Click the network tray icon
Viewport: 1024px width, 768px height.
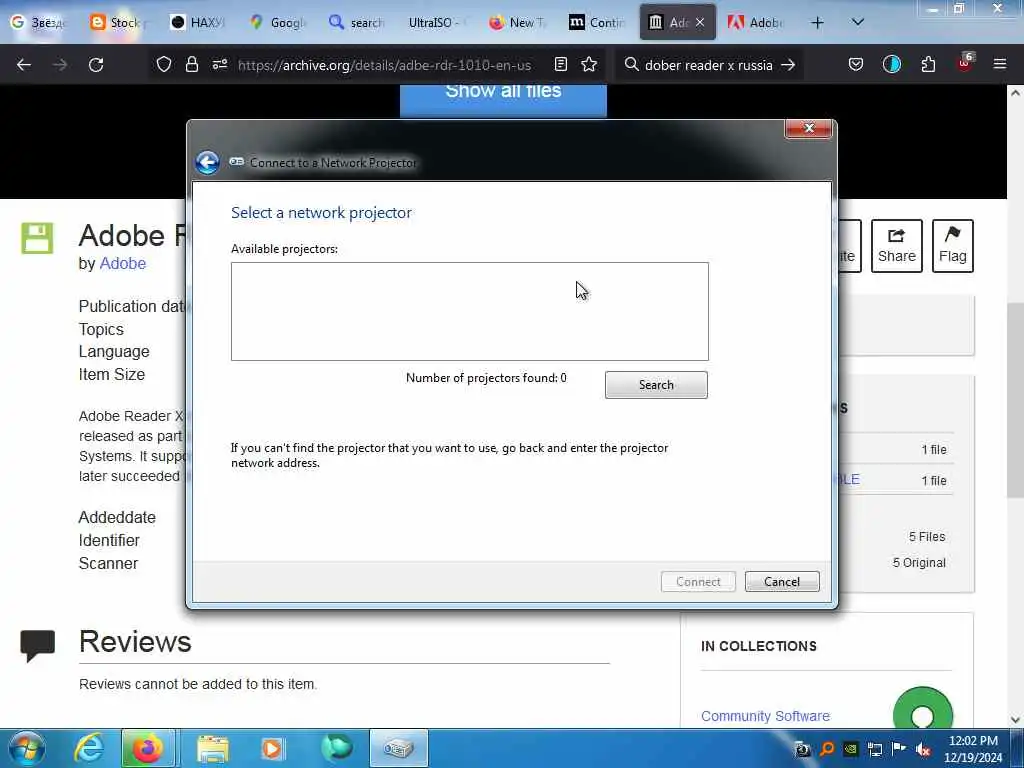[874, 750]
